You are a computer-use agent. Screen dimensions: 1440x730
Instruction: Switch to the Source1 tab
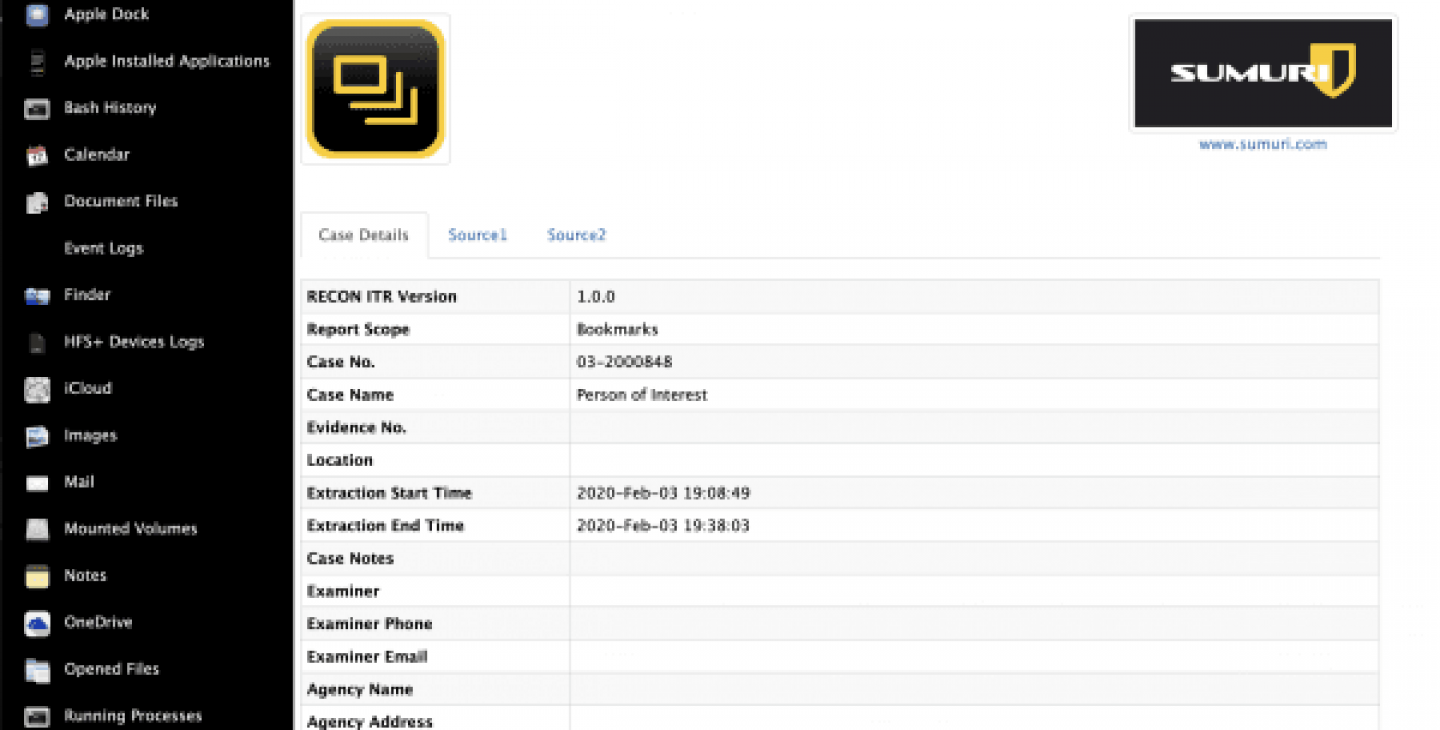tap(478, 235)
